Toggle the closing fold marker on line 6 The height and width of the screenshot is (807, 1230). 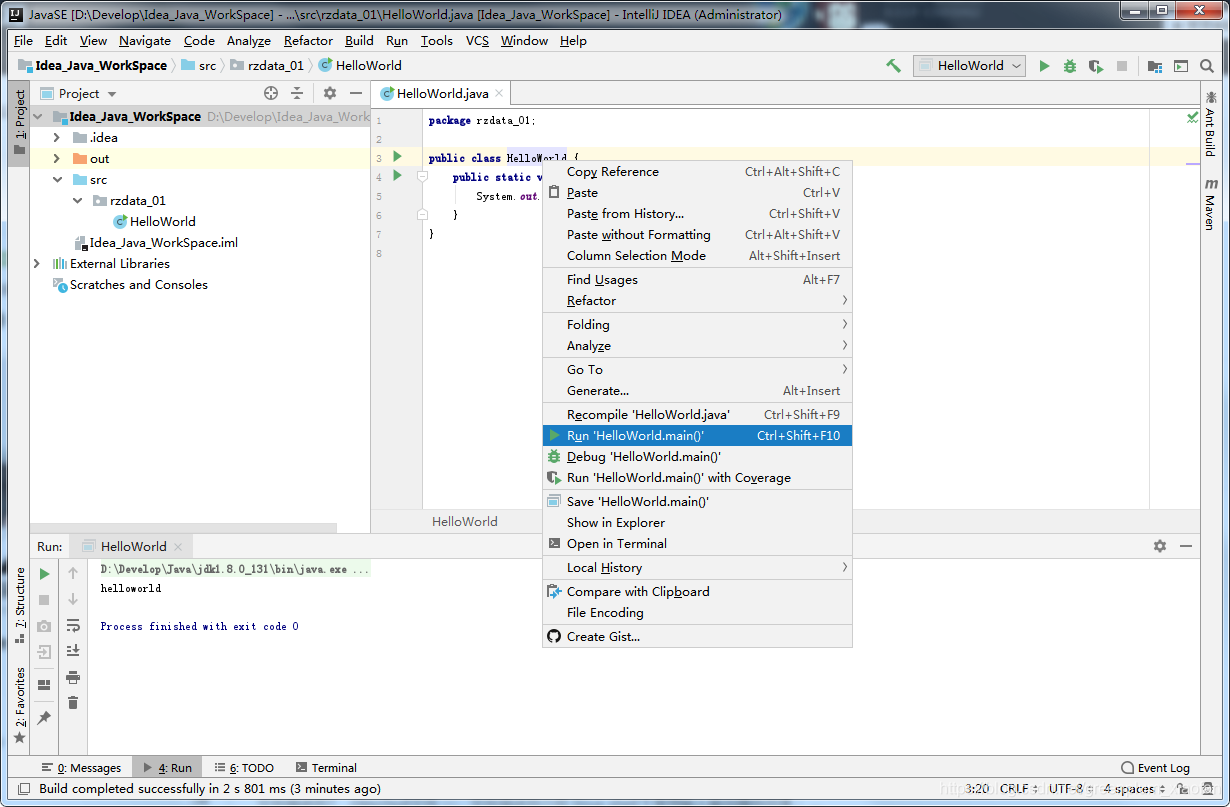(x=422, y=214)
